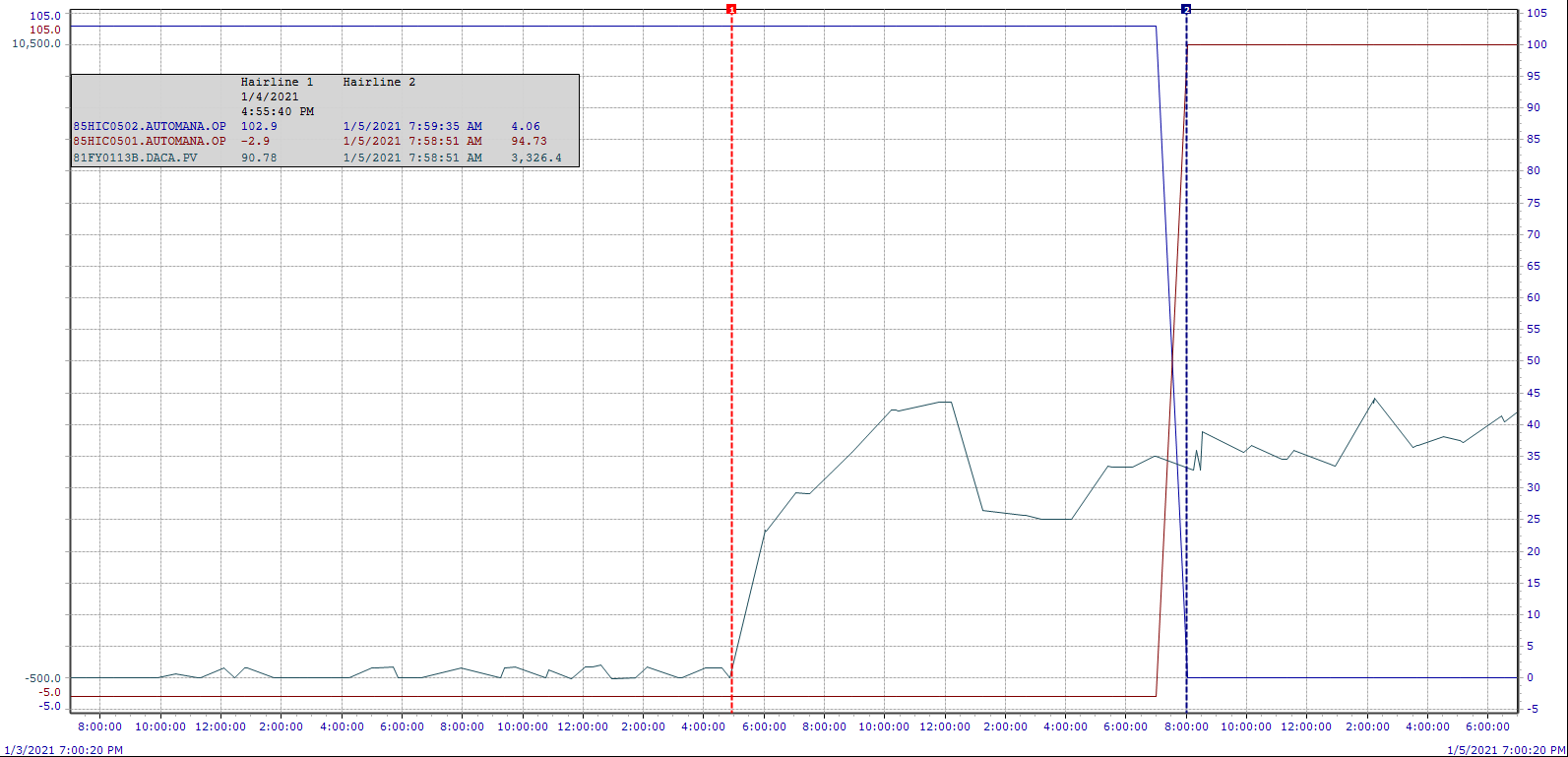Select the blue Hairline 2 marker handle
The height and width of the screenshot is (757, 1568).
click(x=1186, y=9)
